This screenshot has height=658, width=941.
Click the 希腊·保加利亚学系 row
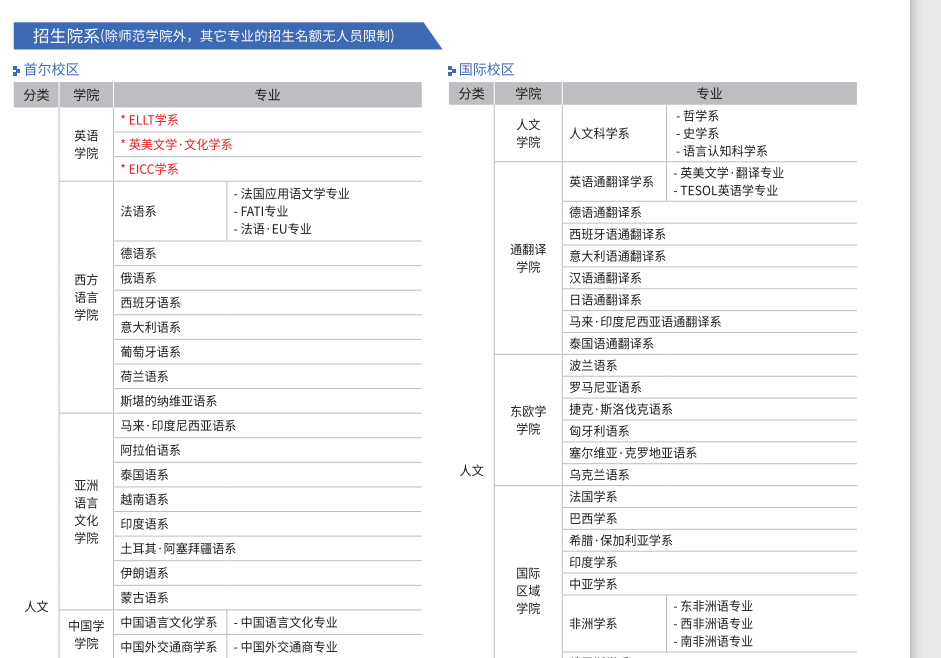tap(710, 541)
